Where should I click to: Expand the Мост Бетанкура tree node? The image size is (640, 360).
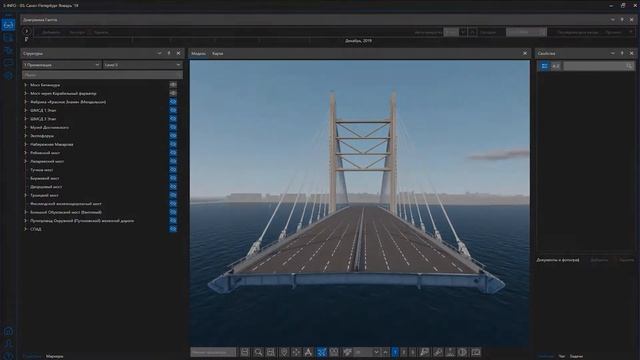point(26,85)
